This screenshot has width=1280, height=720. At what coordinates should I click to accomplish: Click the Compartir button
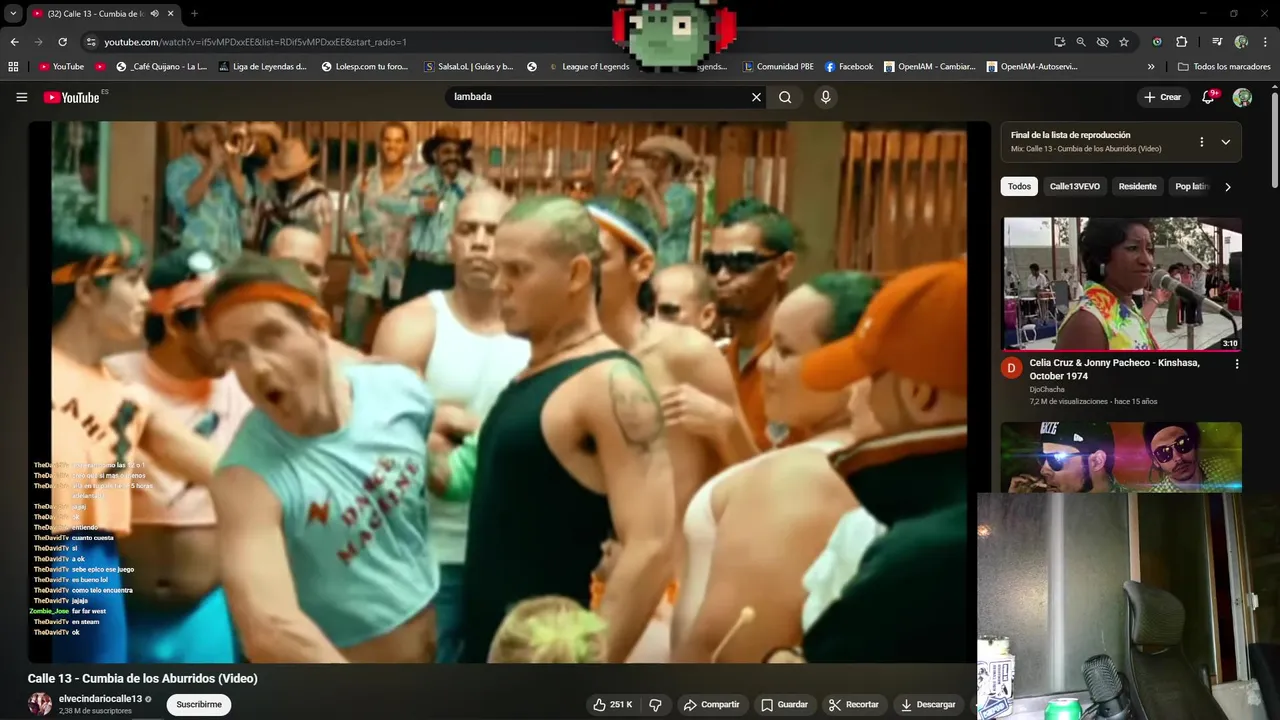[712, 704]
